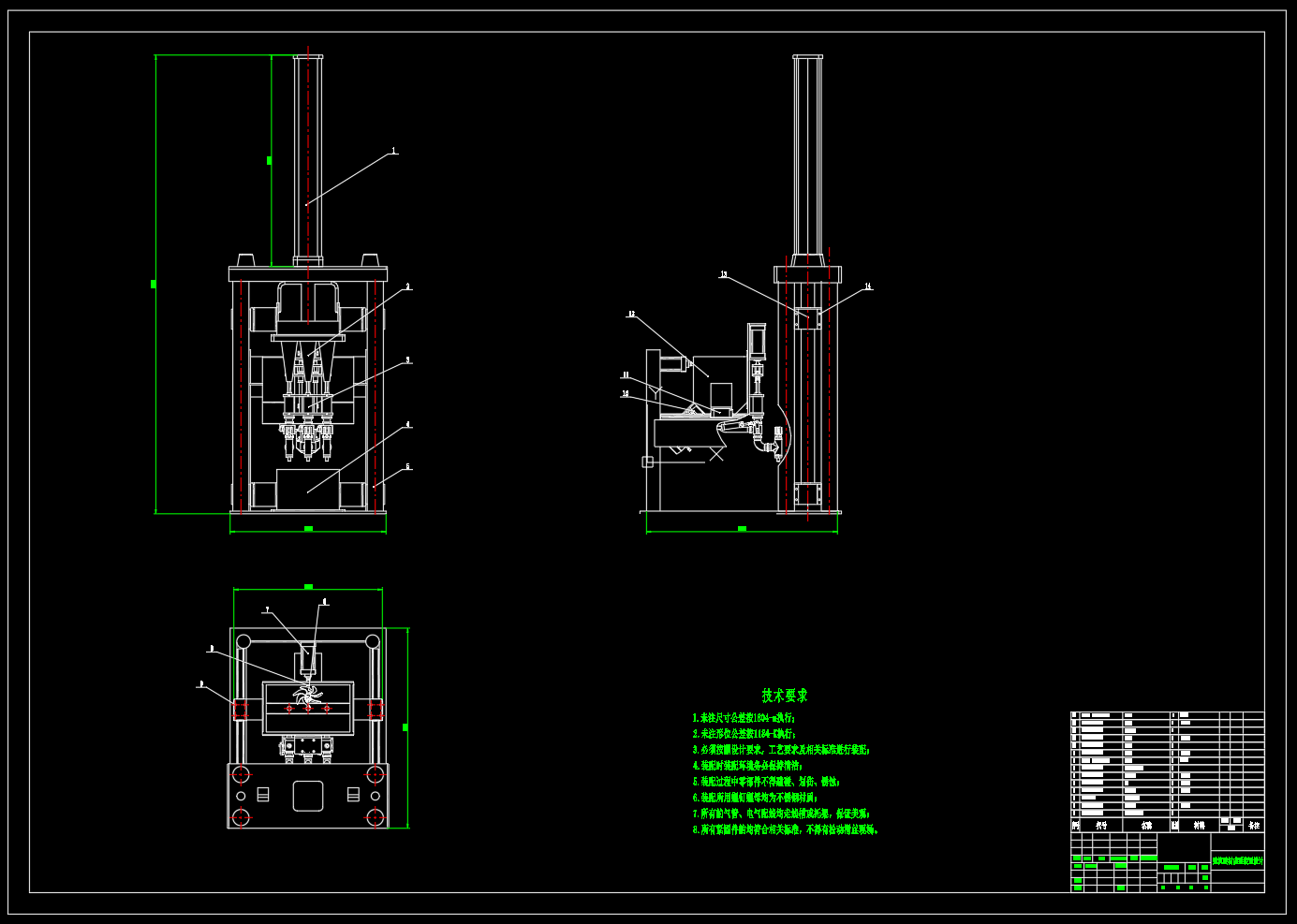This screenshot has height=924, width=1297.
Task: Click the 名称 column header in parts list
Action: point(1147,826)
